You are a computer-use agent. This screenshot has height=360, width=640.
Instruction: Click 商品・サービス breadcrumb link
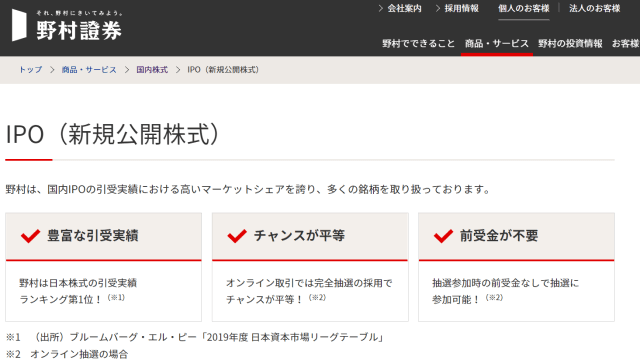[89, 70]
